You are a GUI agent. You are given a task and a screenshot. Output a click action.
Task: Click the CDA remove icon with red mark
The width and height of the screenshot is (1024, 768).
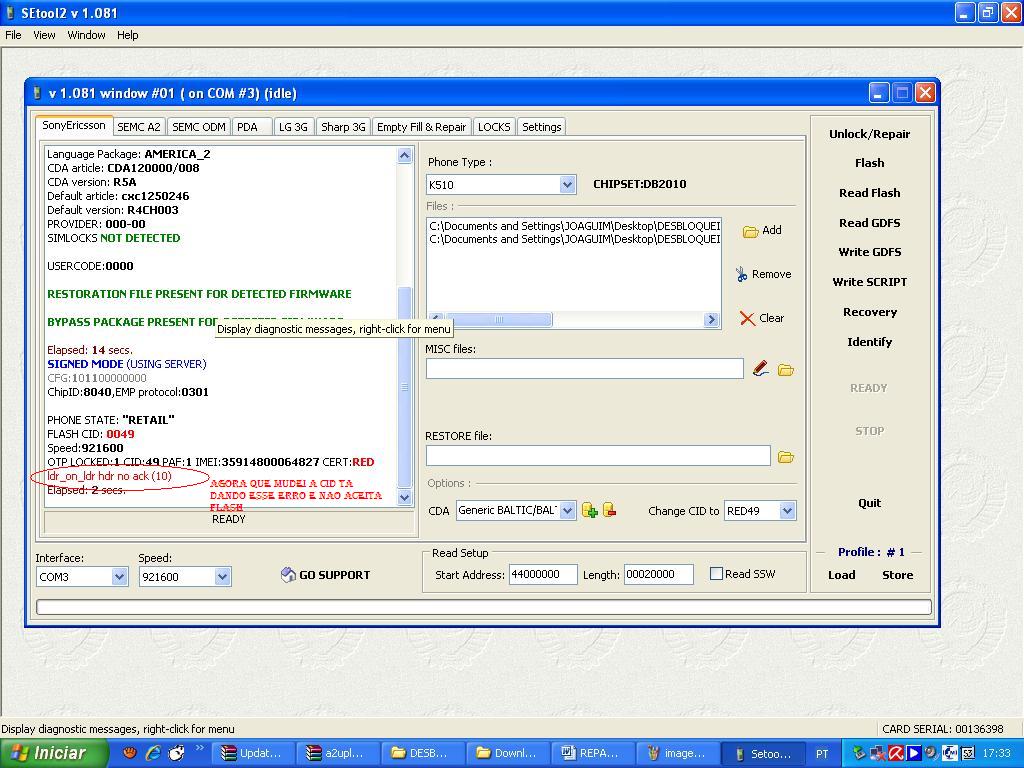pos(609,510)
